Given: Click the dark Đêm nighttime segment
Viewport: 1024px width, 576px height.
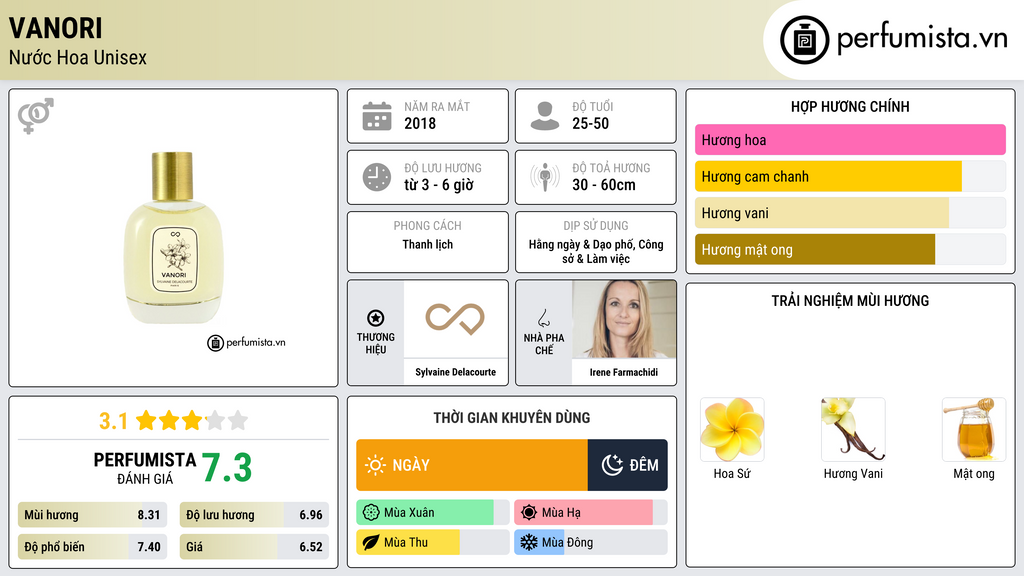Looking at the screenshot, I should pos(628,465).
